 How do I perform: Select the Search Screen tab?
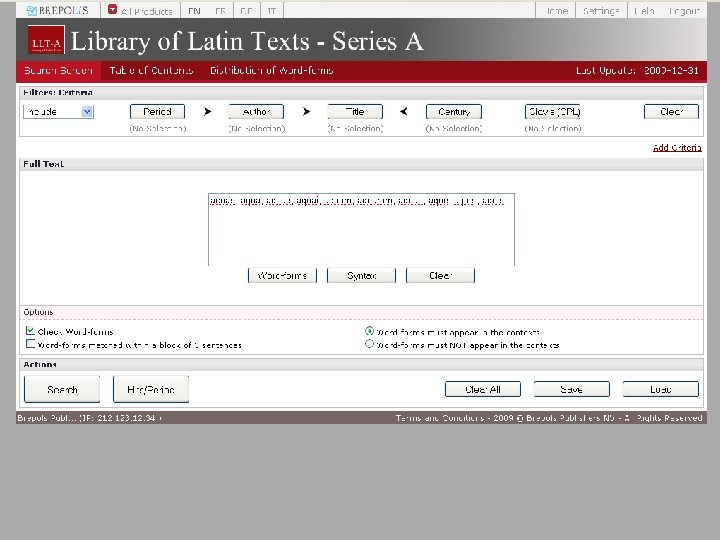pyautogui.click(x=58, y=70)
